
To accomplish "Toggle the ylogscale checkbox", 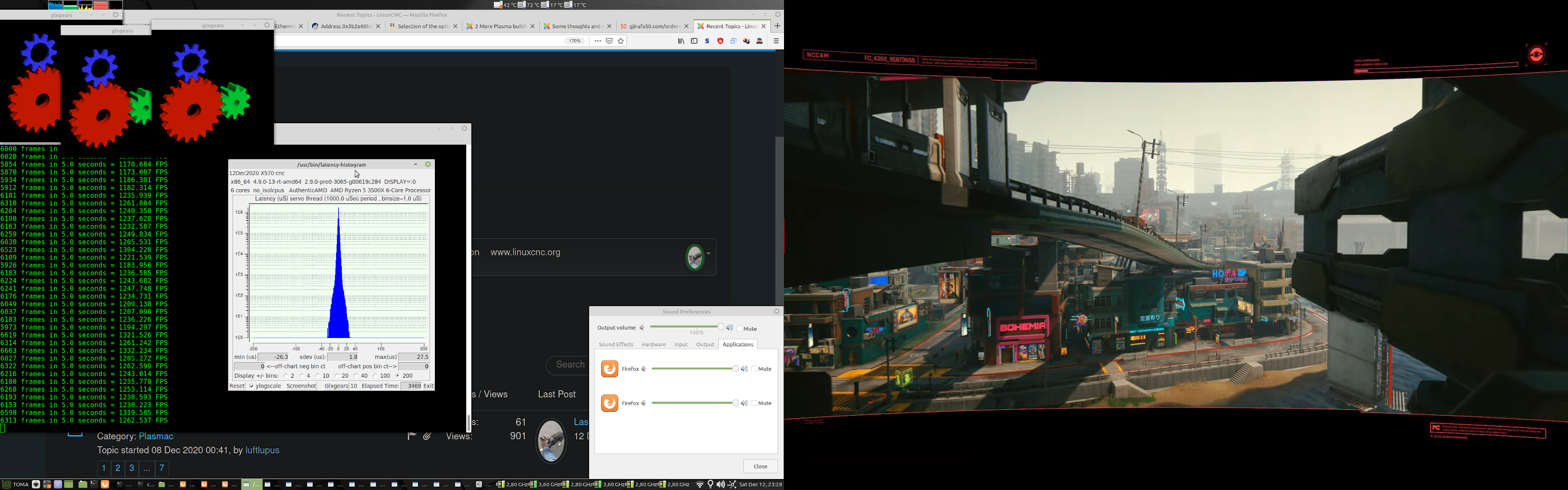I will (x=251, y=386).
